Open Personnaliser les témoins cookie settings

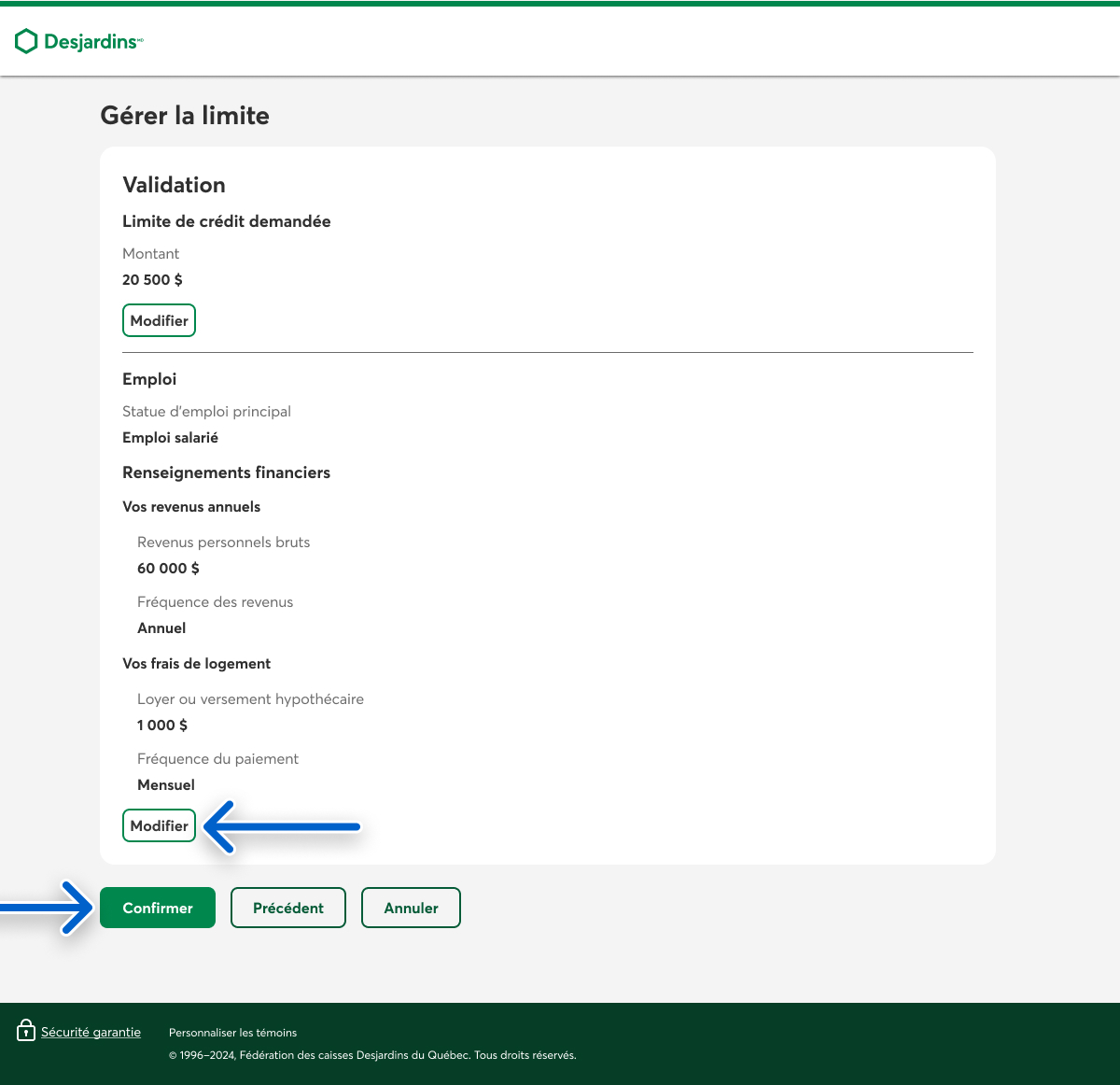coord(232,1033)
